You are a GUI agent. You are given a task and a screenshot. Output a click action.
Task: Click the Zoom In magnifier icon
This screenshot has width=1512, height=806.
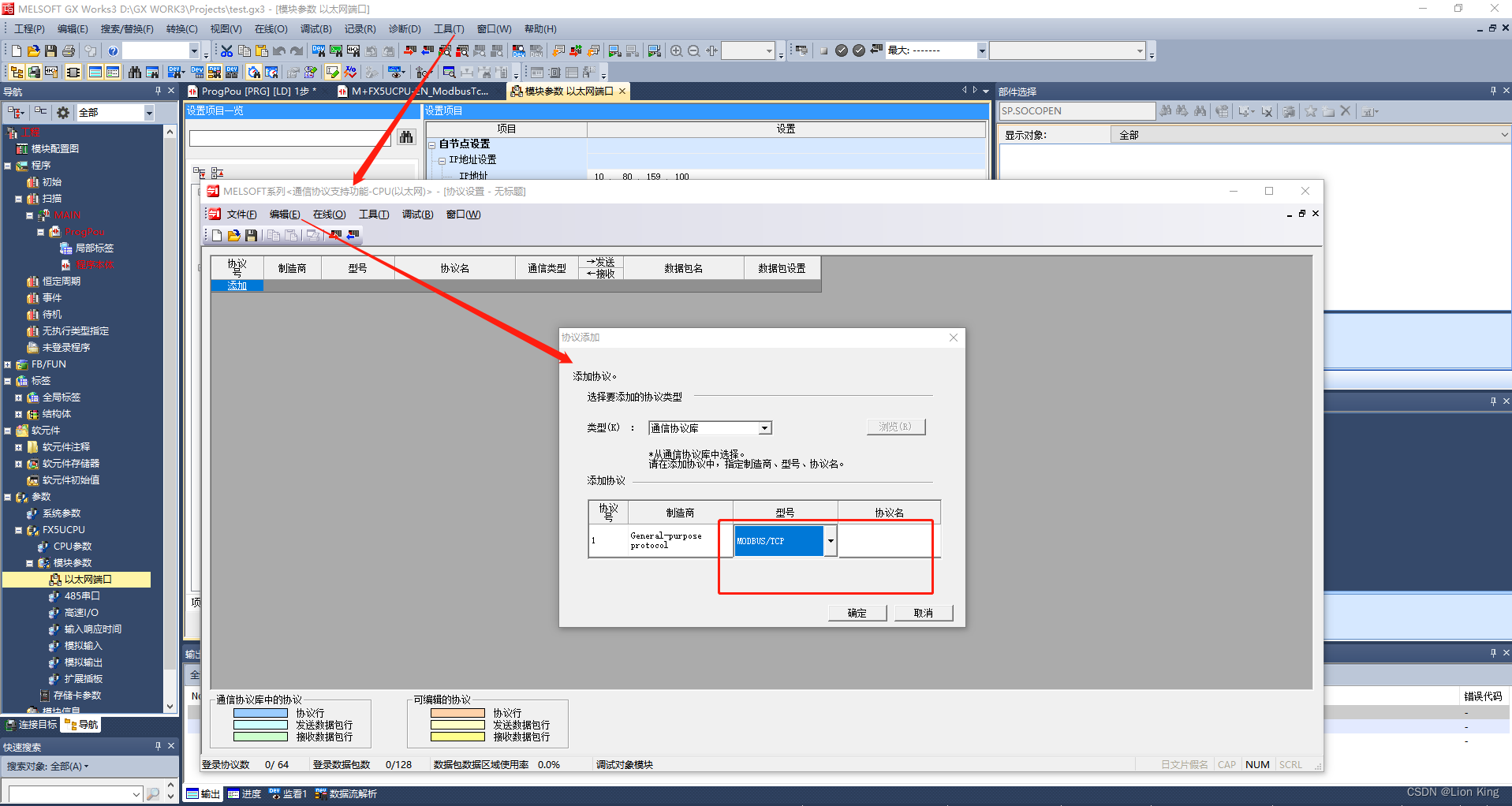[x=677, y=50]
